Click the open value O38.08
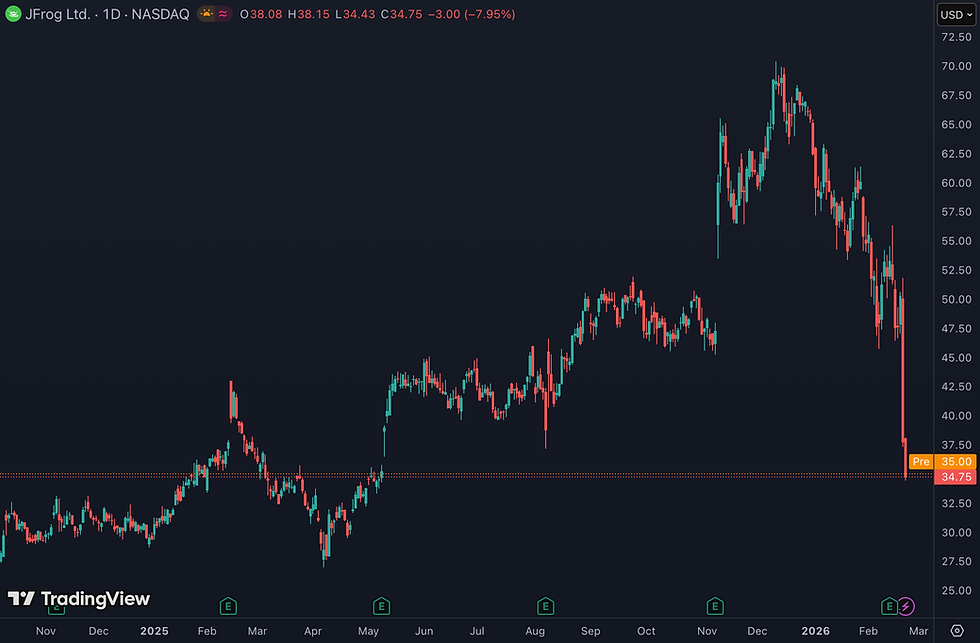Screen dimensions: 980x643 [x=261, y=14]
